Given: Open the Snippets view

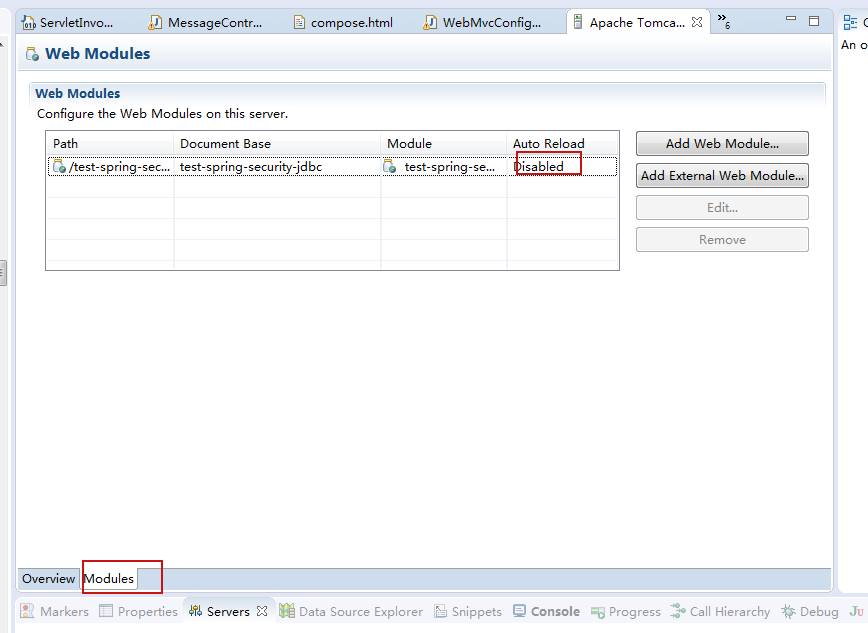Looking at the screenshot, I should click(x=468, y=611).
